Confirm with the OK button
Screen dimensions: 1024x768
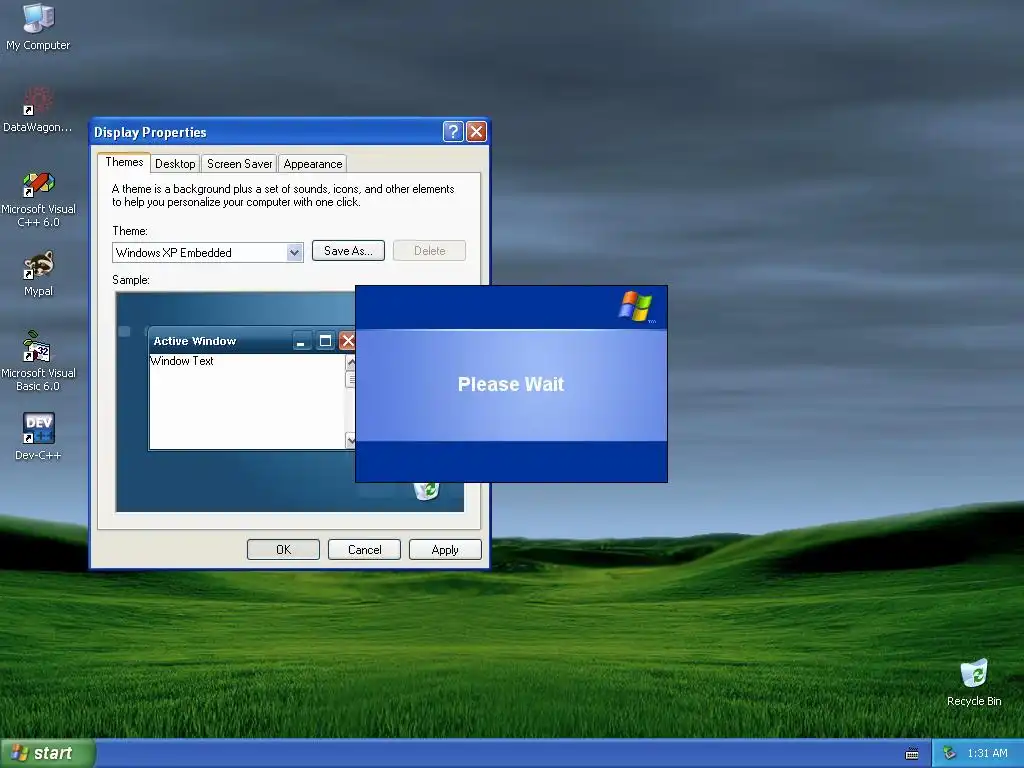tap(283, 550)
